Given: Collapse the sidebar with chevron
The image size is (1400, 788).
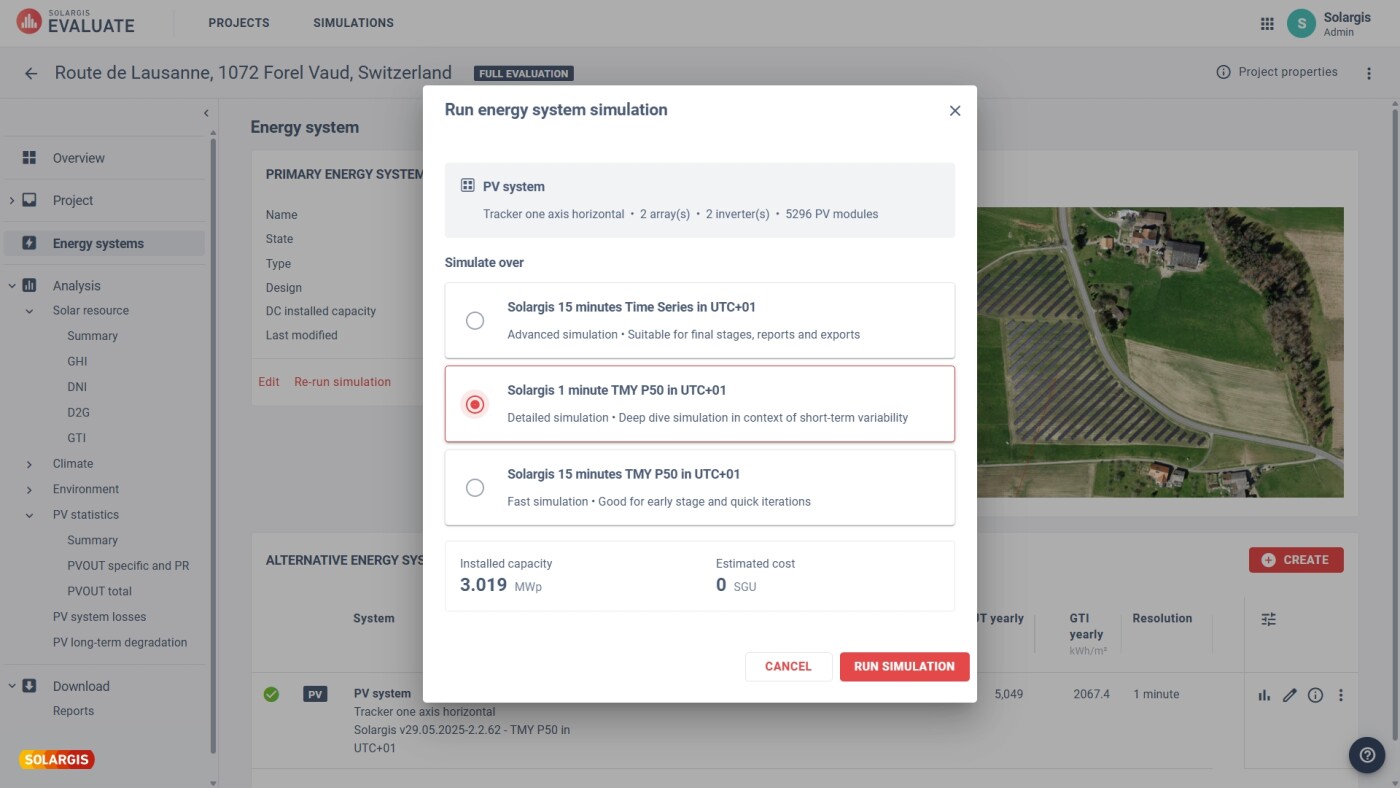Looking at the screenshot, I should [206, 114].
